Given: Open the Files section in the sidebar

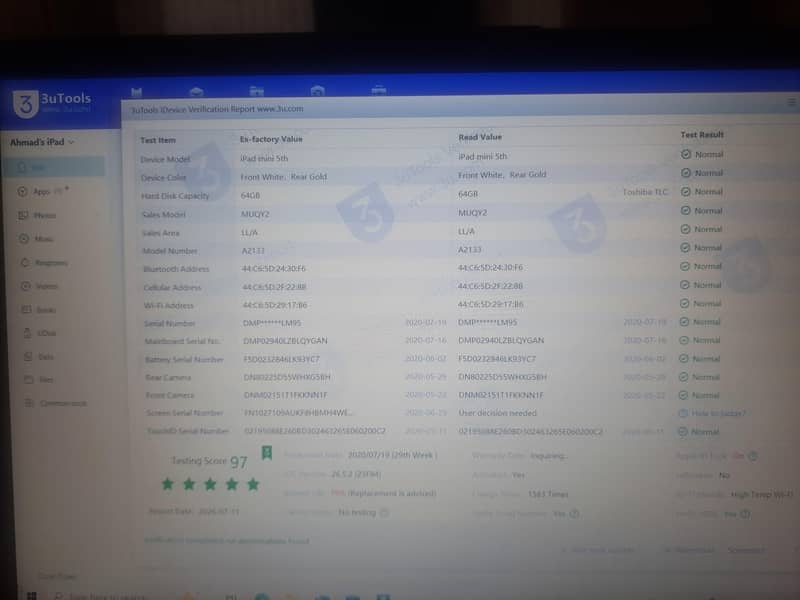Looking at the screenshot, I should pyautogui.click(x=39, y=380).
